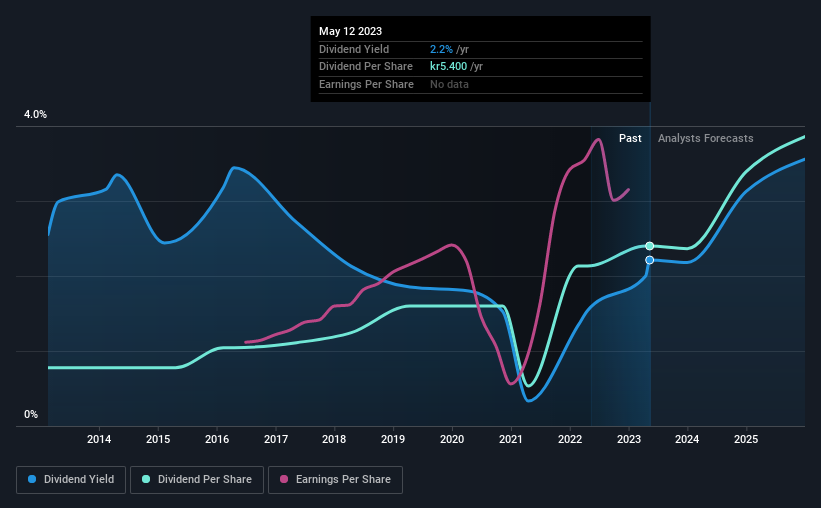Click the Earnings Per Share peak near 2022
This screenshot has width=821, height=508.
coord(597,140)
